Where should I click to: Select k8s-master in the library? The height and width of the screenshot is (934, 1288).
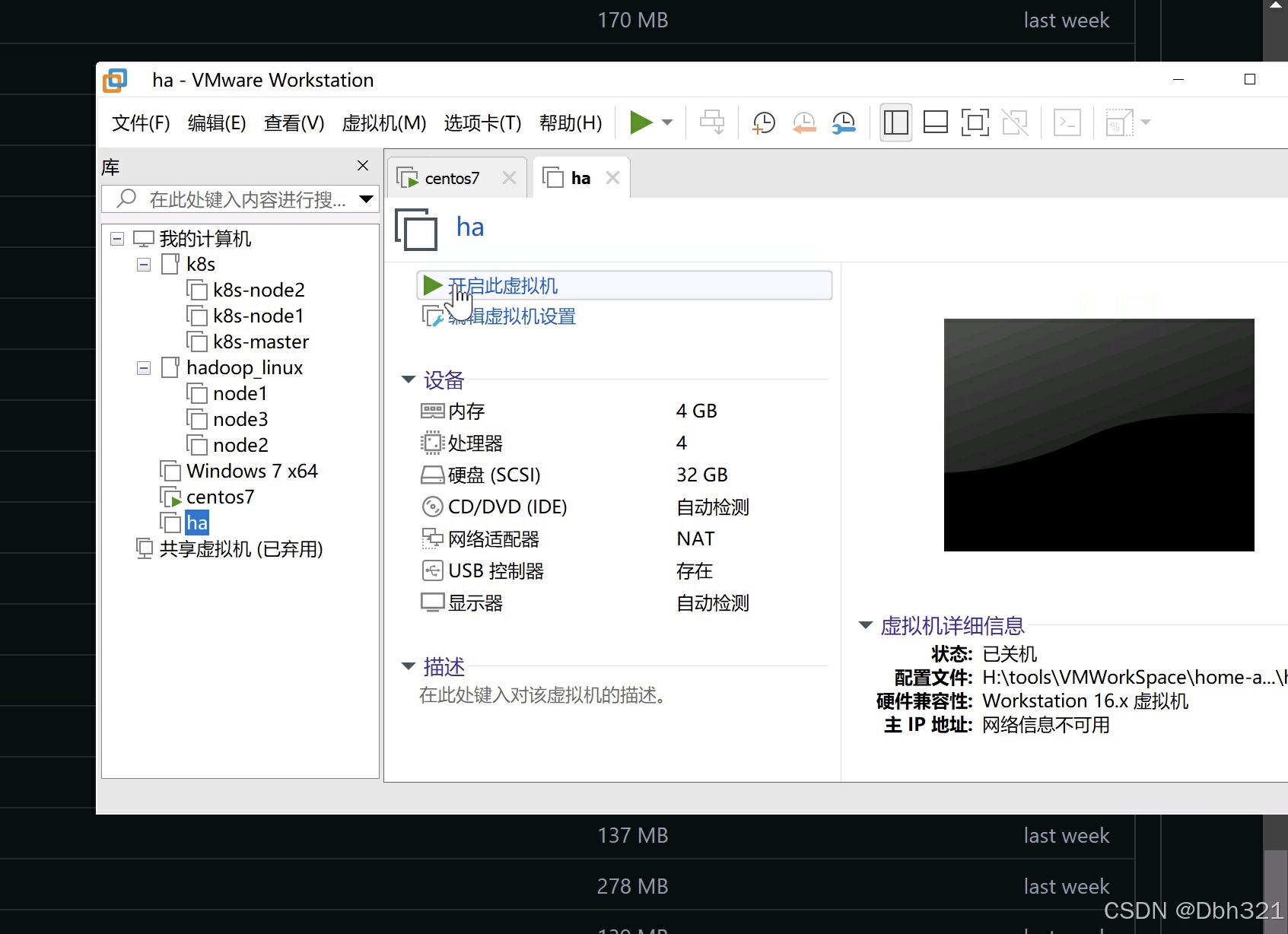(261, 342)
